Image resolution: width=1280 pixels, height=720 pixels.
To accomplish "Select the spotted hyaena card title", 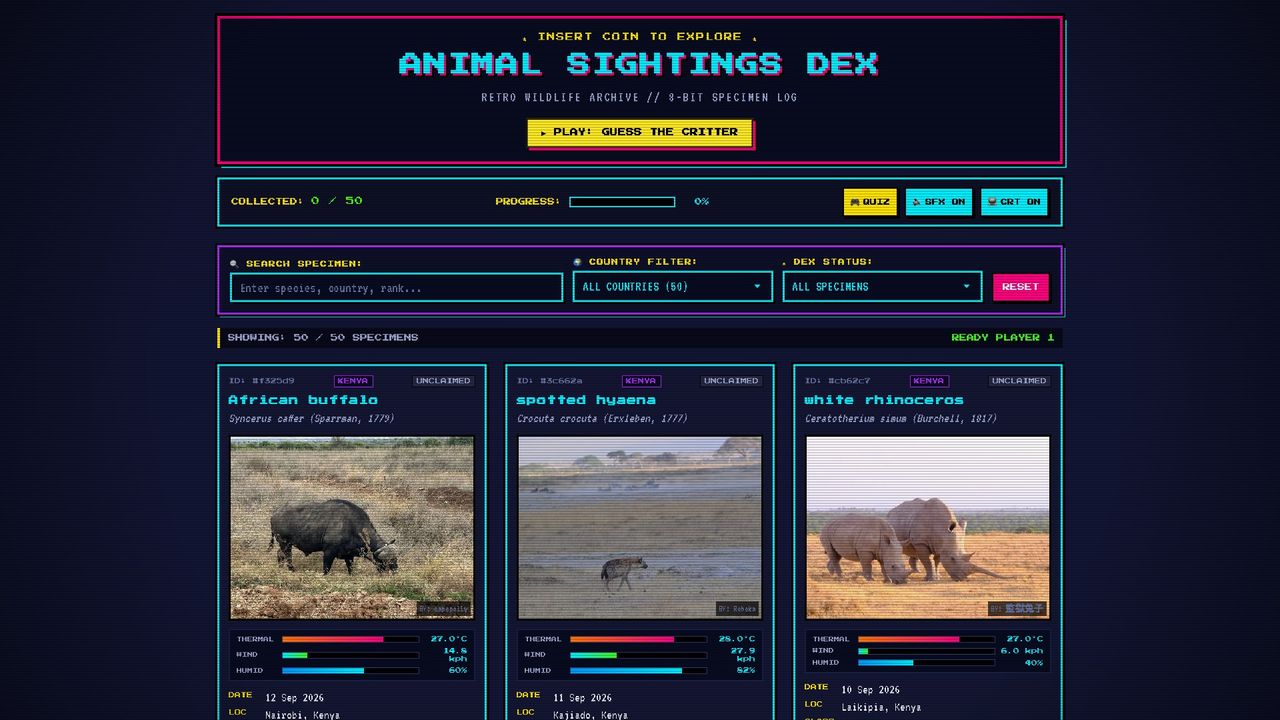I will 586,400.
